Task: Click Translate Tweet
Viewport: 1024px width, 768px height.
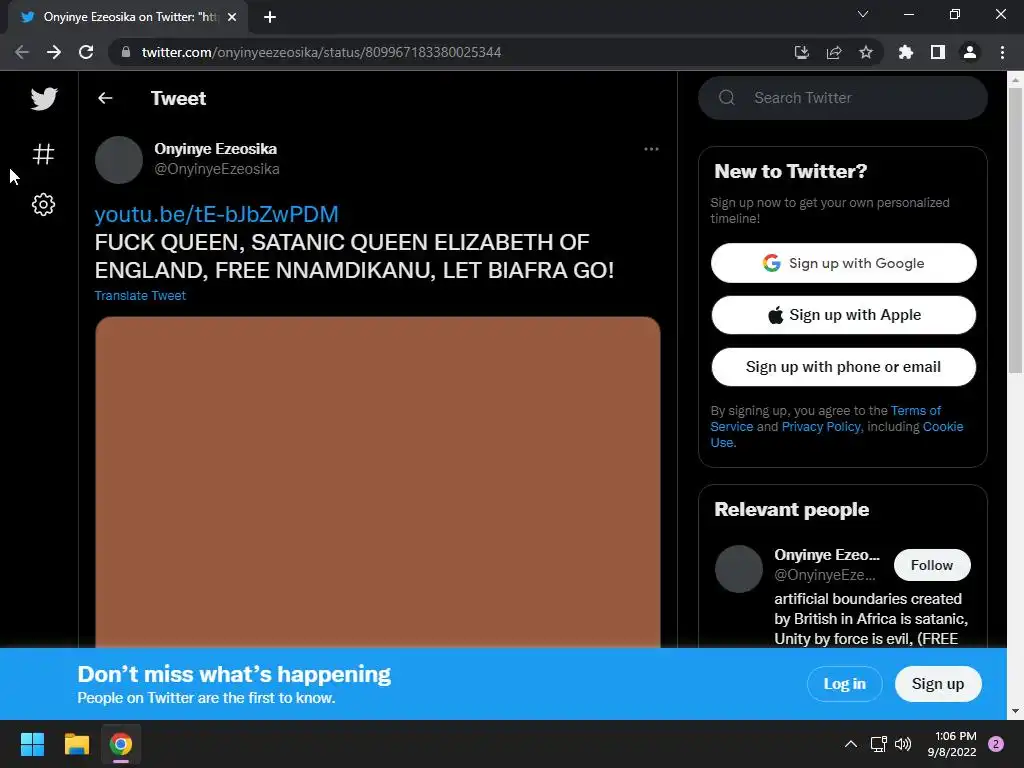Action: (x=140, y=295)
